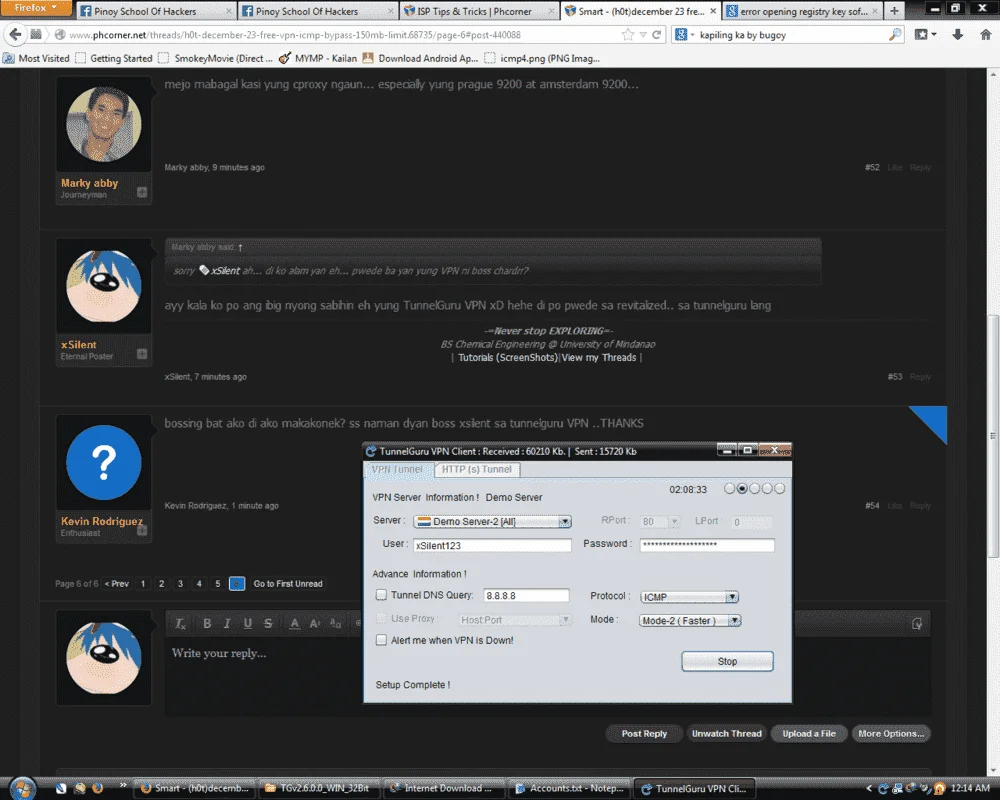1000x800 pixels.
Task: Open a new browser tab with plus button
Action: [x=894, y=11]
